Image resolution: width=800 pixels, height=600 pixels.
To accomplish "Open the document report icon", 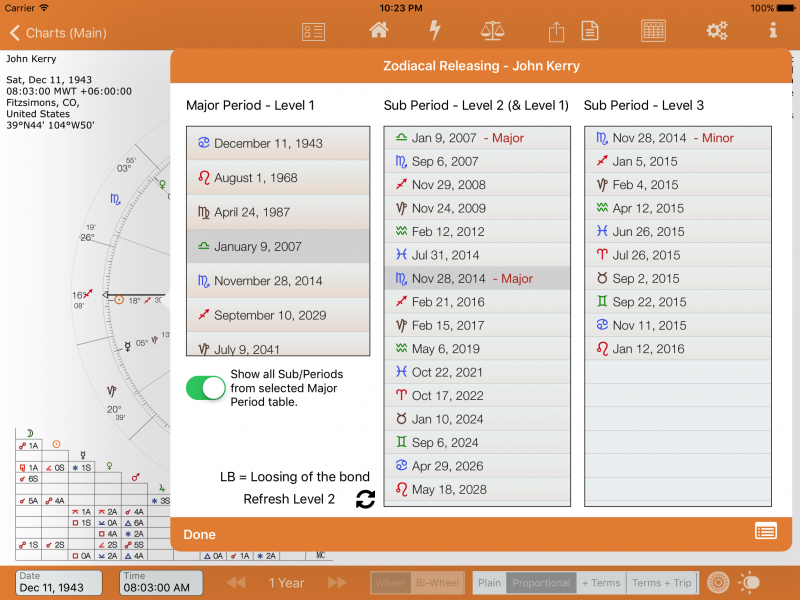I will [x=590, y=31].
